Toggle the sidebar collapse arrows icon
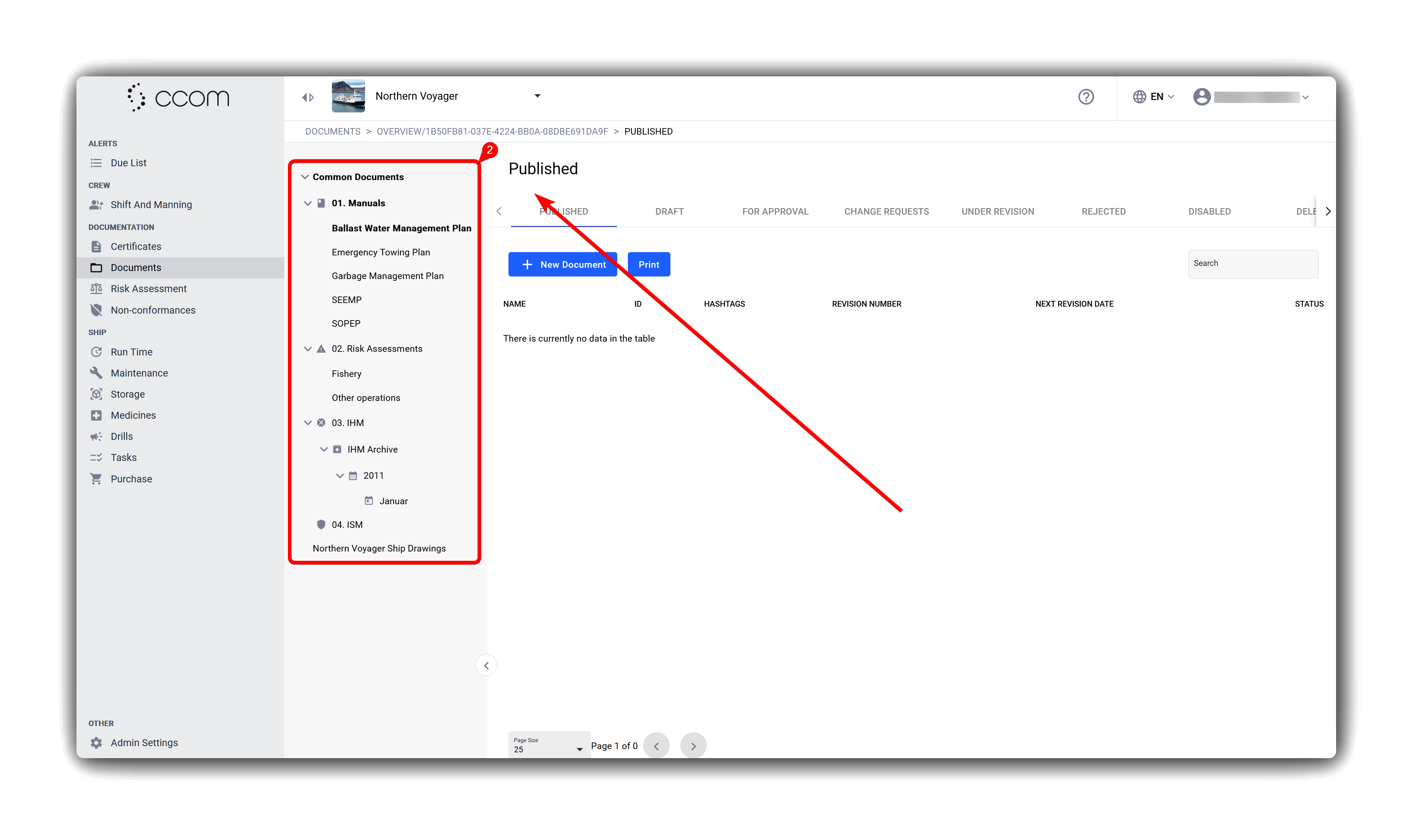1418x840 pixels. [x=308, y=97]
